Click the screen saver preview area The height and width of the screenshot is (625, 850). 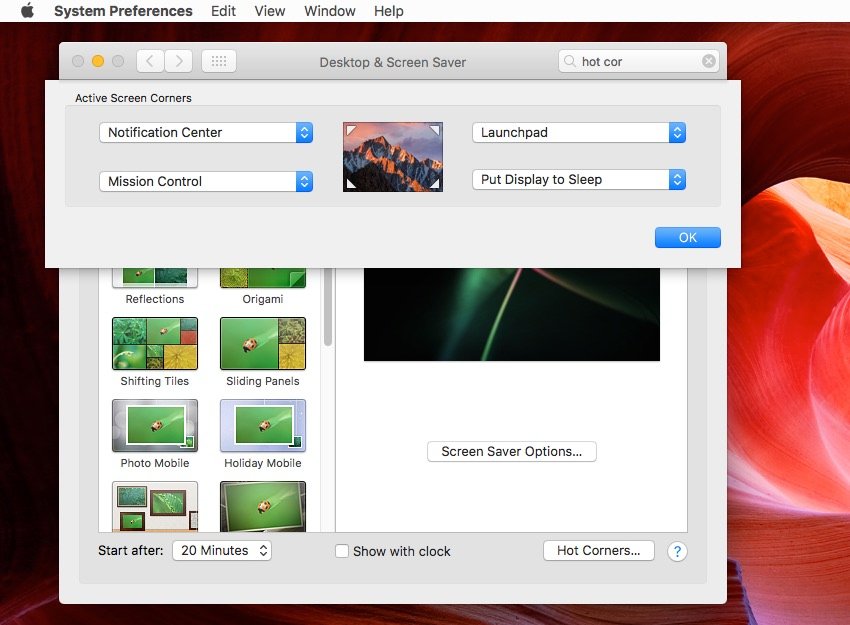coord(512,314)
